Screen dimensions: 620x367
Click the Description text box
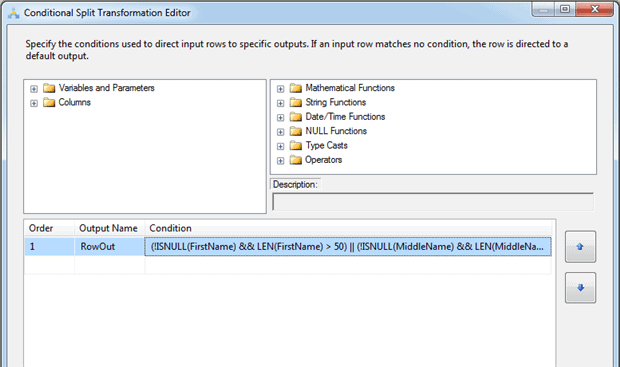(433, 202)
